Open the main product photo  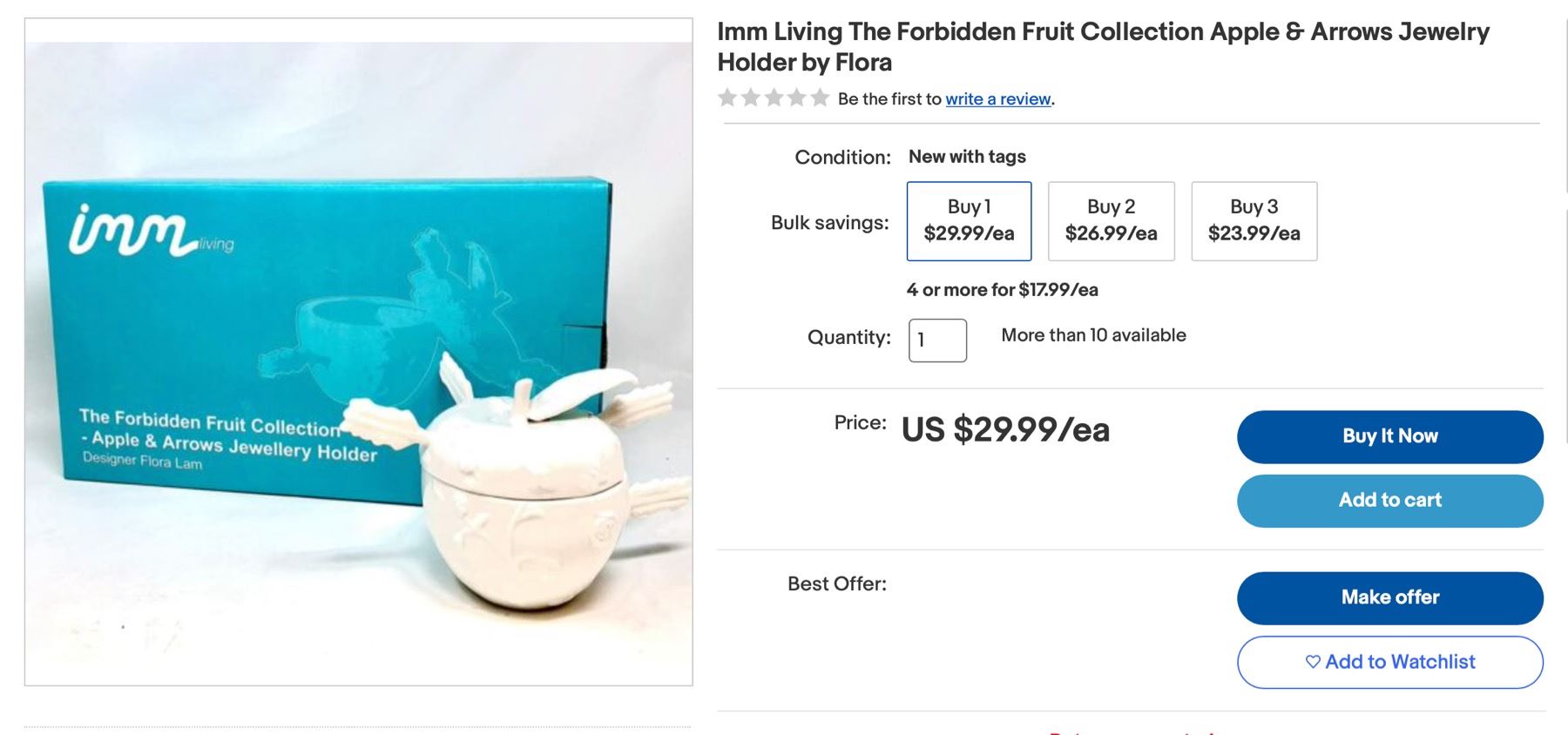tap(359, 352)
